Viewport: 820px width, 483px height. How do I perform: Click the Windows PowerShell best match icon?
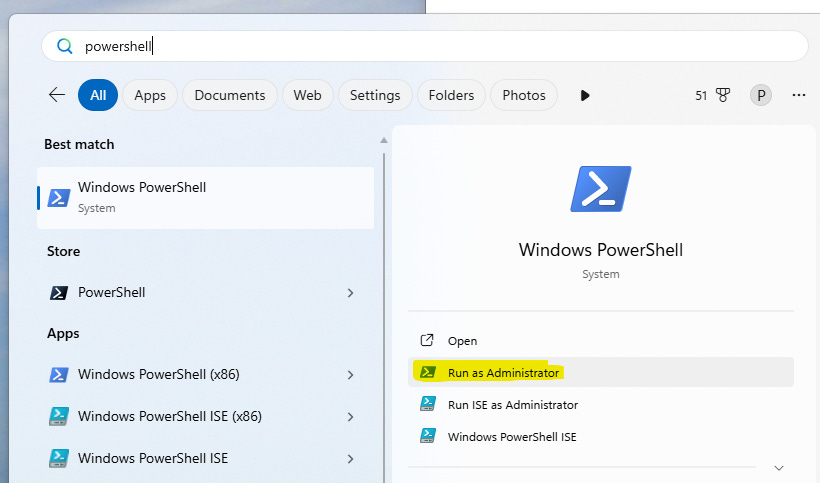point(59,198)
